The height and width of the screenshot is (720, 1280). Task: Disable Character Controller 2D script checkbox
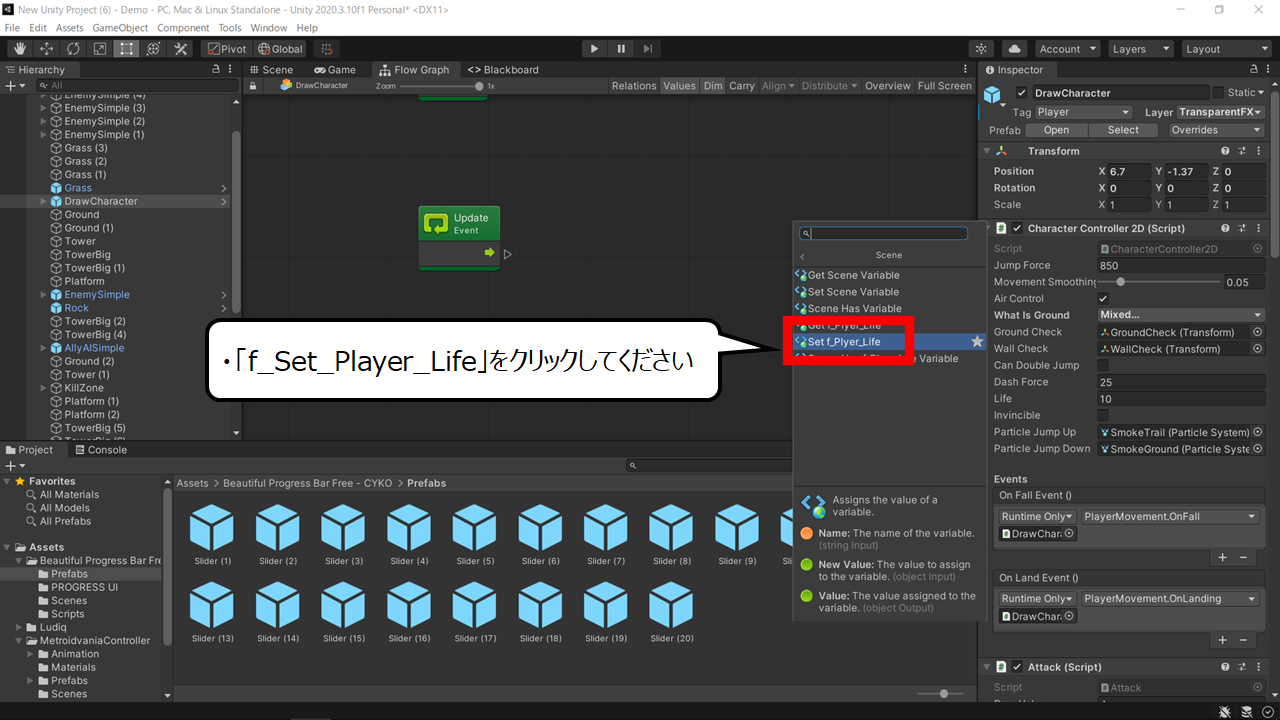click(1017, 228)
